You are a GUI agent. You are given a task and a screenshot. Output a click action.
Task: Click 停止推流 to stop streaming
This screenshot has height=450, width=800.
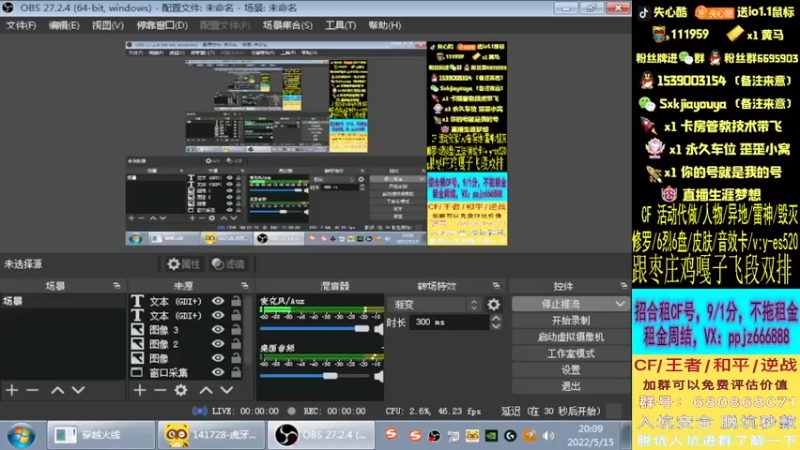click(561, 304)
